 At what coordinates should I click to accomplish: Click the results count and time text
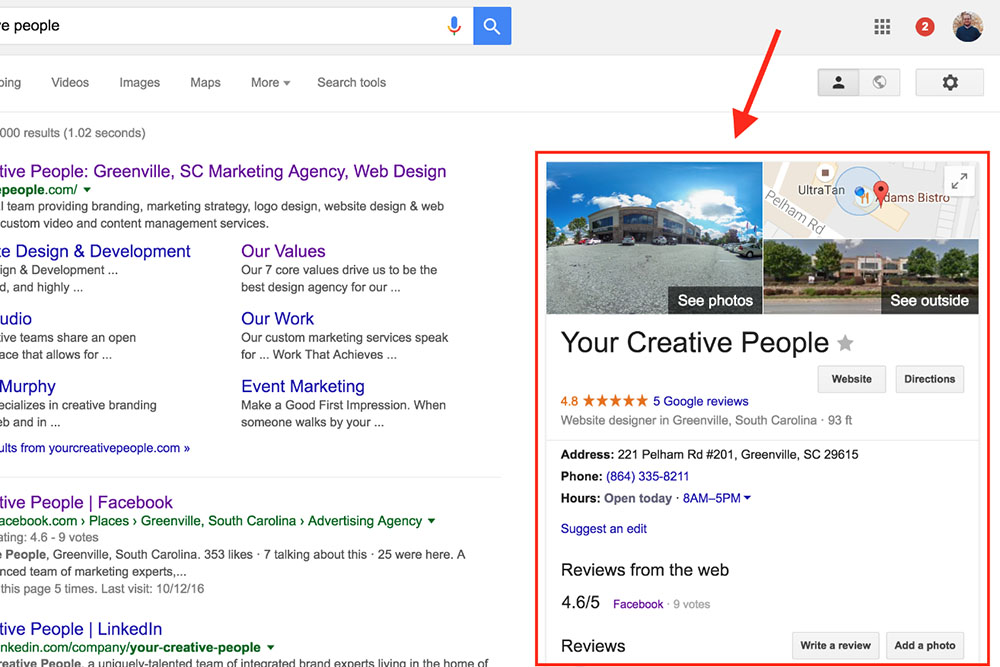(73, 133)
